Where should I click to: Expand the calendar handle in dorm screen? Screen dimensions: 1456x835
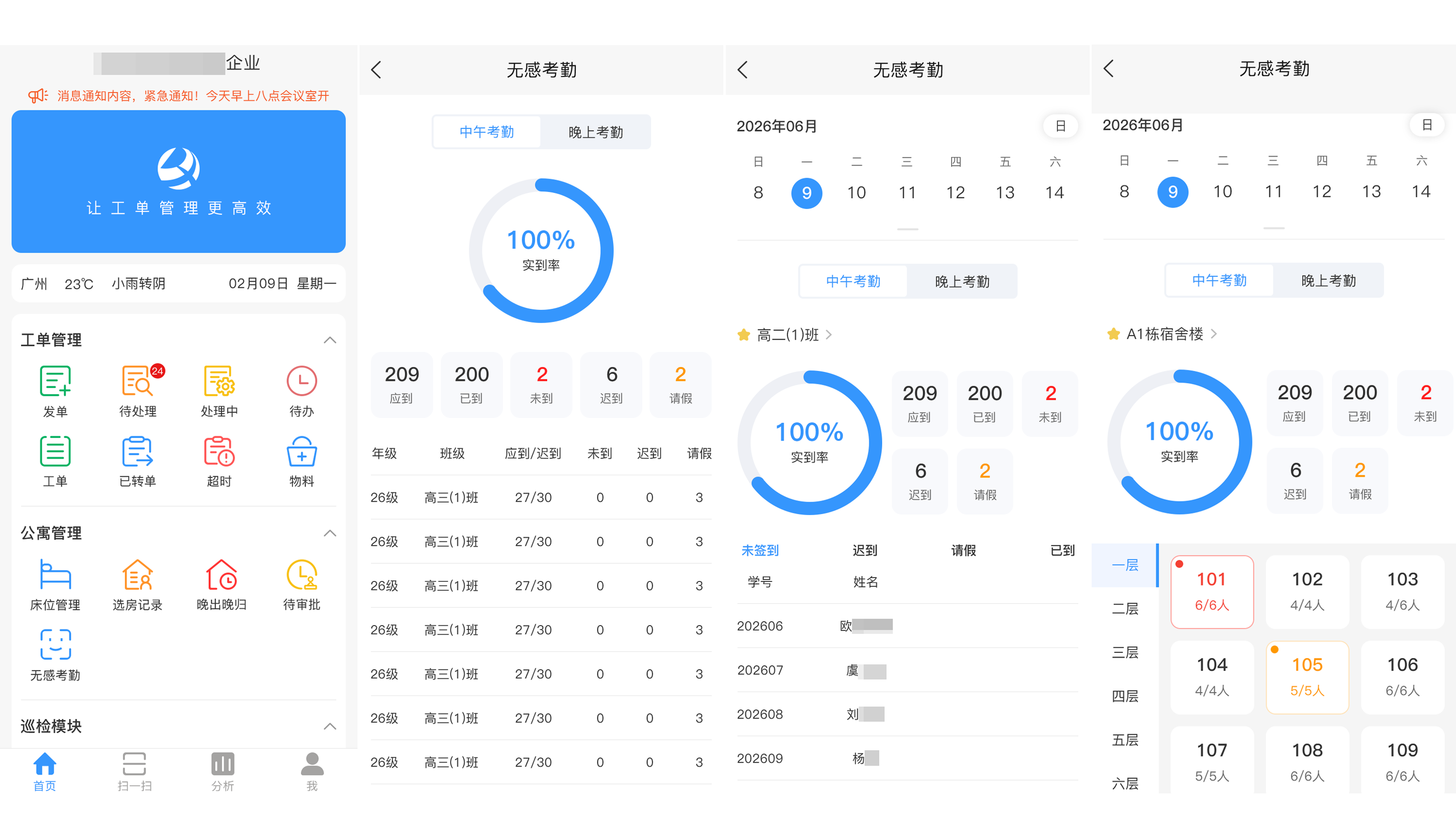pyautogui.click(x=1273, y=228)
